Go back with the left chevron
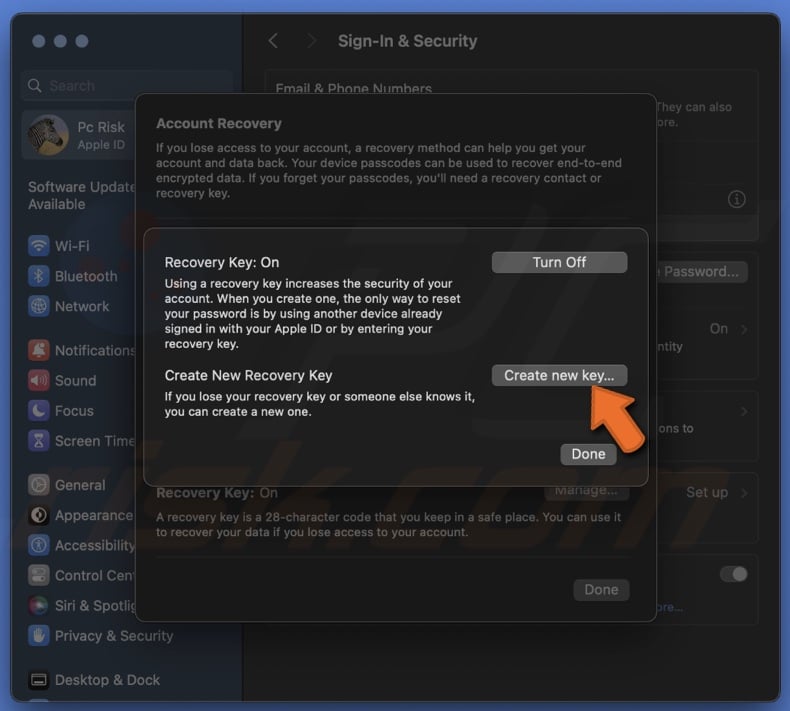The width and height of the screenshot is (790, 711). pos(274,41)
